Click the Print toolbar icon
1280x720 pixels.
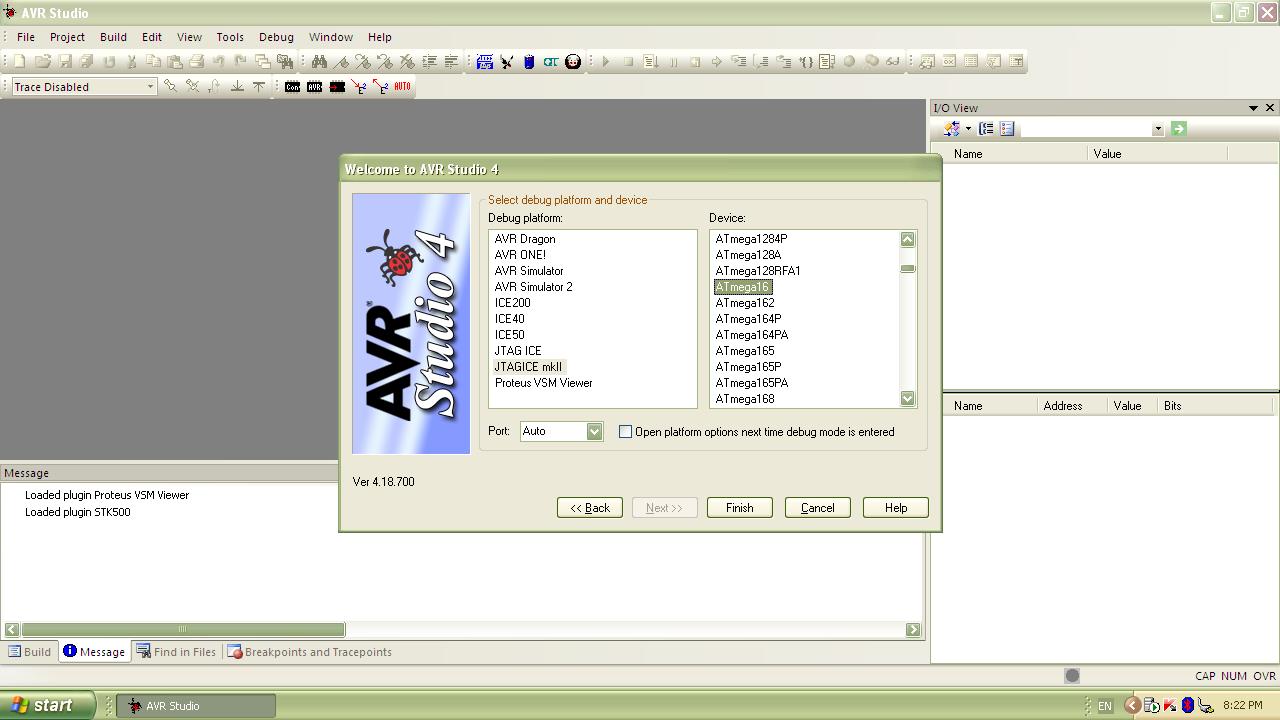pyautogui.click(x=196, y=61)
